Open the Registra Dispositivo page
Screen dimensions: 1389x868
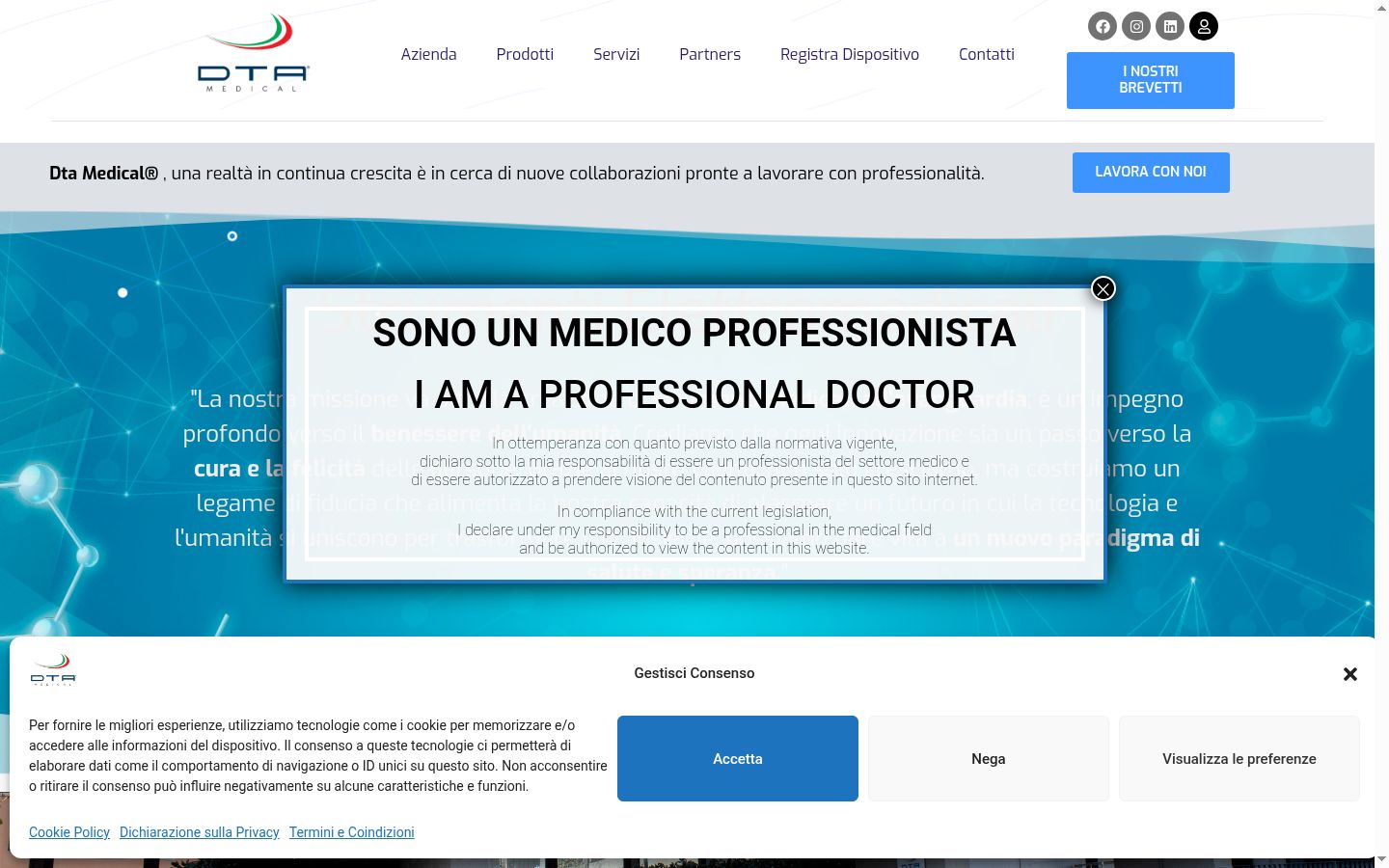(x=850, y=54)
